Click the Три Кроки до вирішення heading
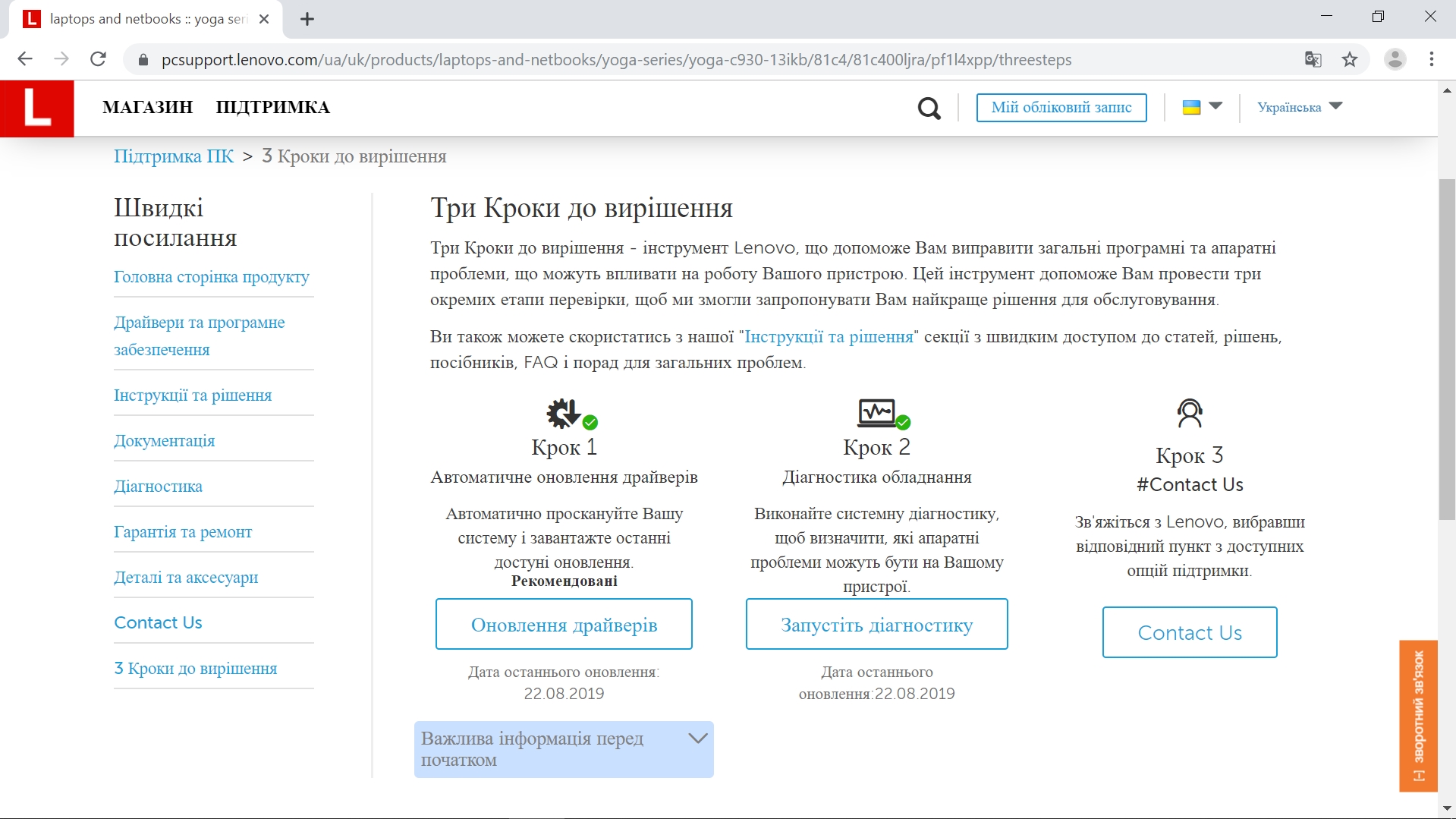Viewport: 1456px width, 819px height. tap(582, 208)
